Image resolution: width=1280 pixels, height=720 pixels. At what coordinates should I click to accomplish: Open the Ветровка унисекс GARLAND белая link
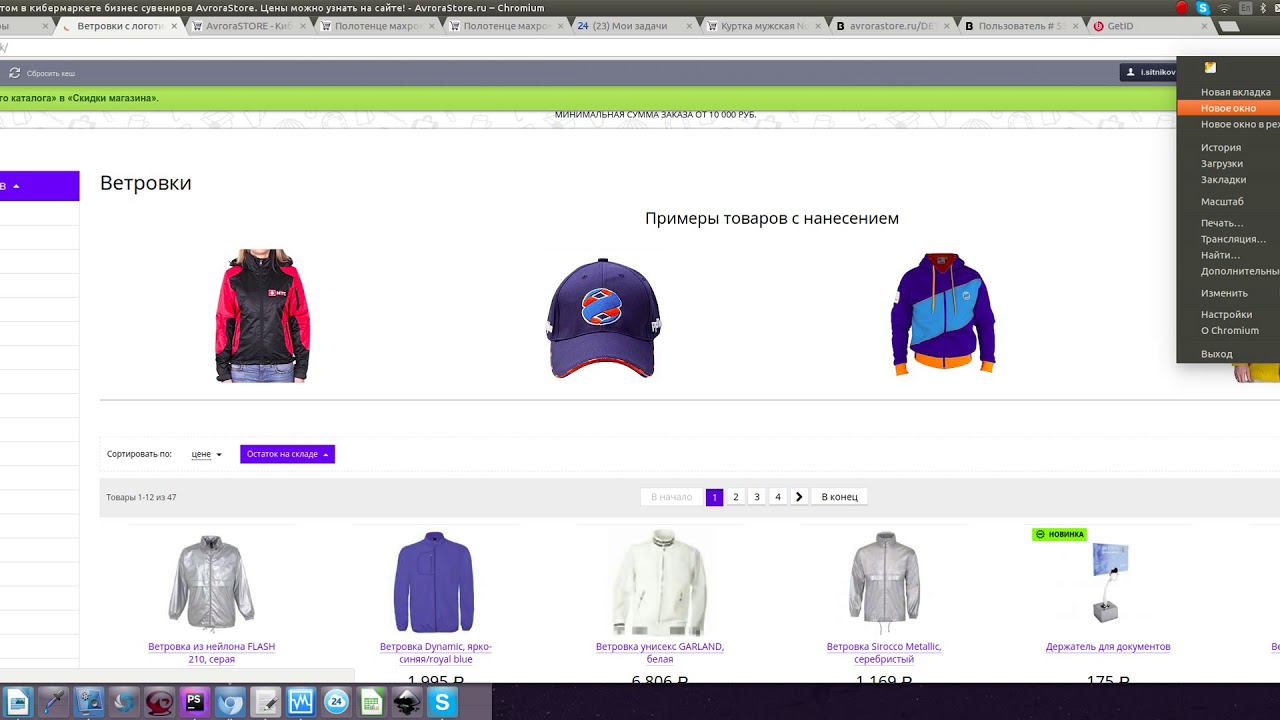click(x=660, y=653)
